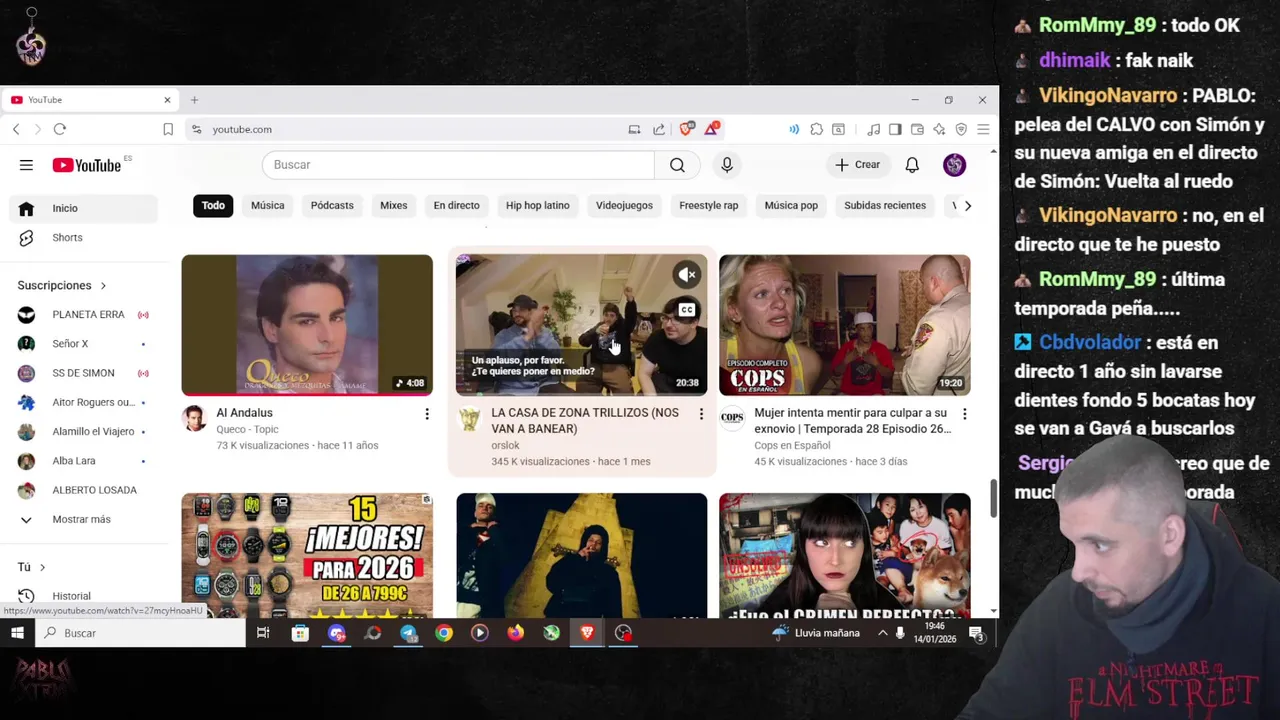1280x720 pixels.
Task: Bookmark this page with the bookmark icon
Action: coord(168,129)
